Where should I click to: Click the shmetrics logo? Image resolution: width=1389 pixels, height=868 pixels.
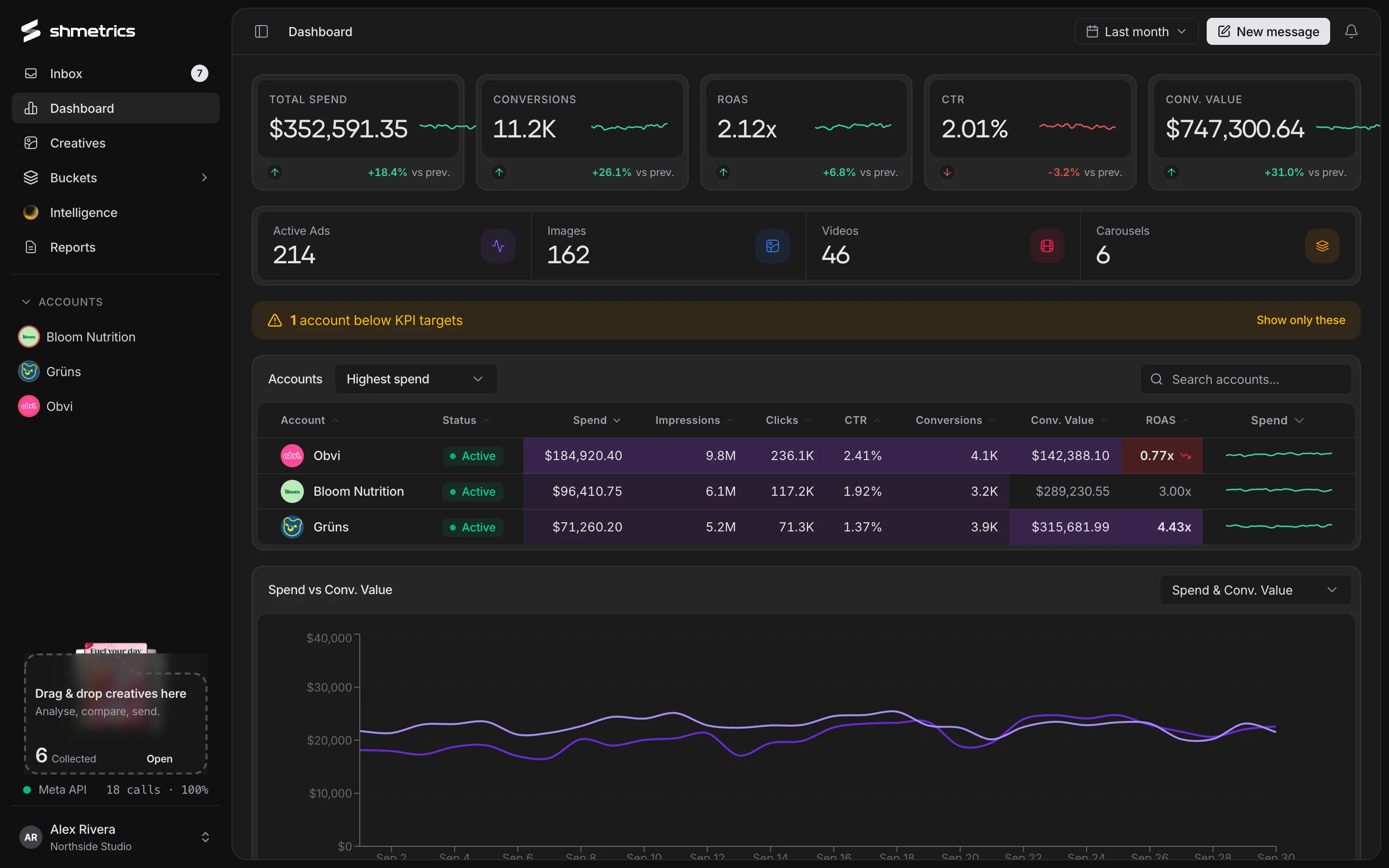78,31
